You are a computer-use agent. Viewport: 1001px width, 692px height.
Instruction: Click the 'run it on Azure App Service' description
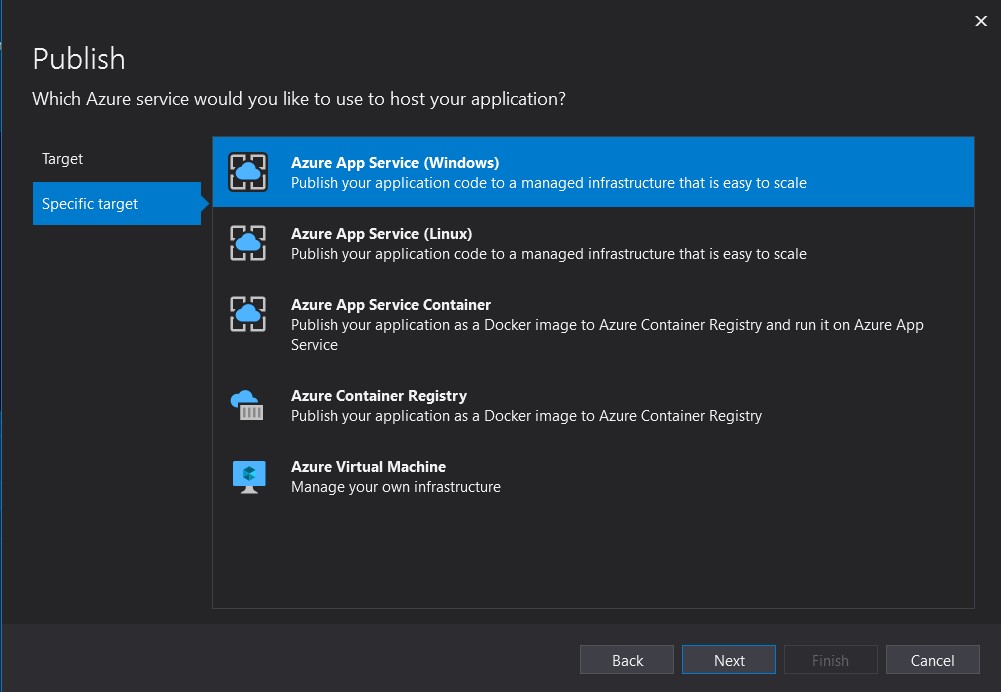607,335
